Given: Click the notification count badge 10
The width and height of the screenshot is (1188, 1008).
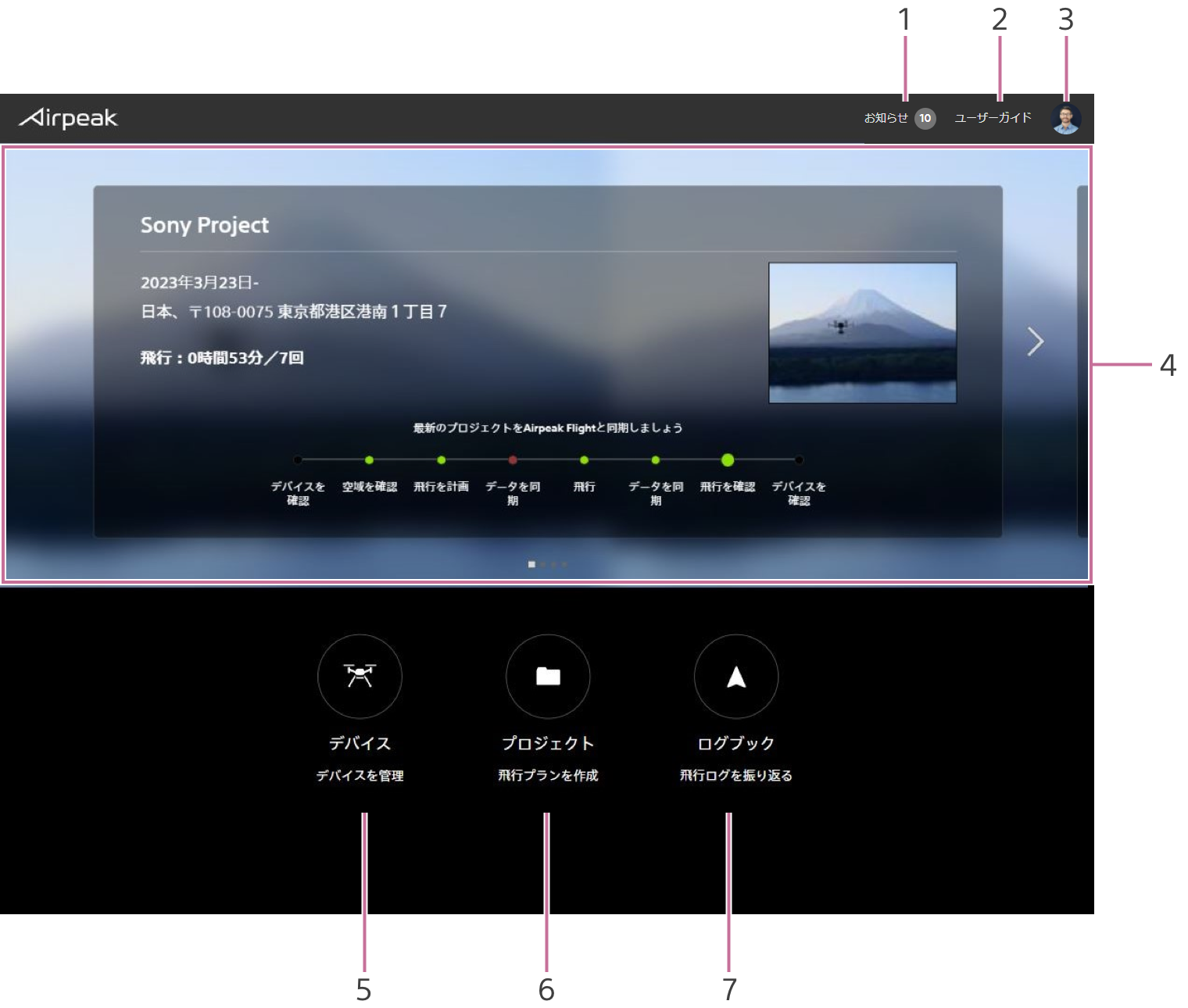Looking at the screenshot, I should [x=925, y=118].
